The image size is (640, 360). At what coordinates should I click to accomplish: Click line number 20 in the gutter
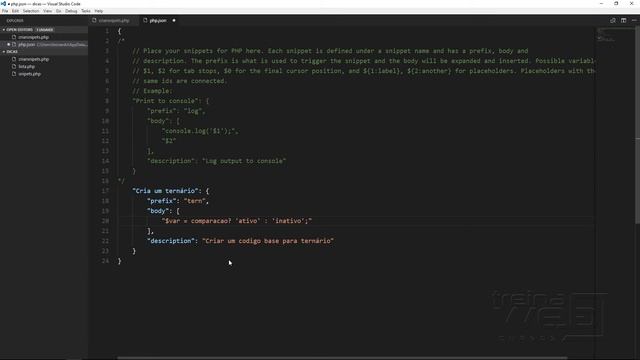point(105,221)
